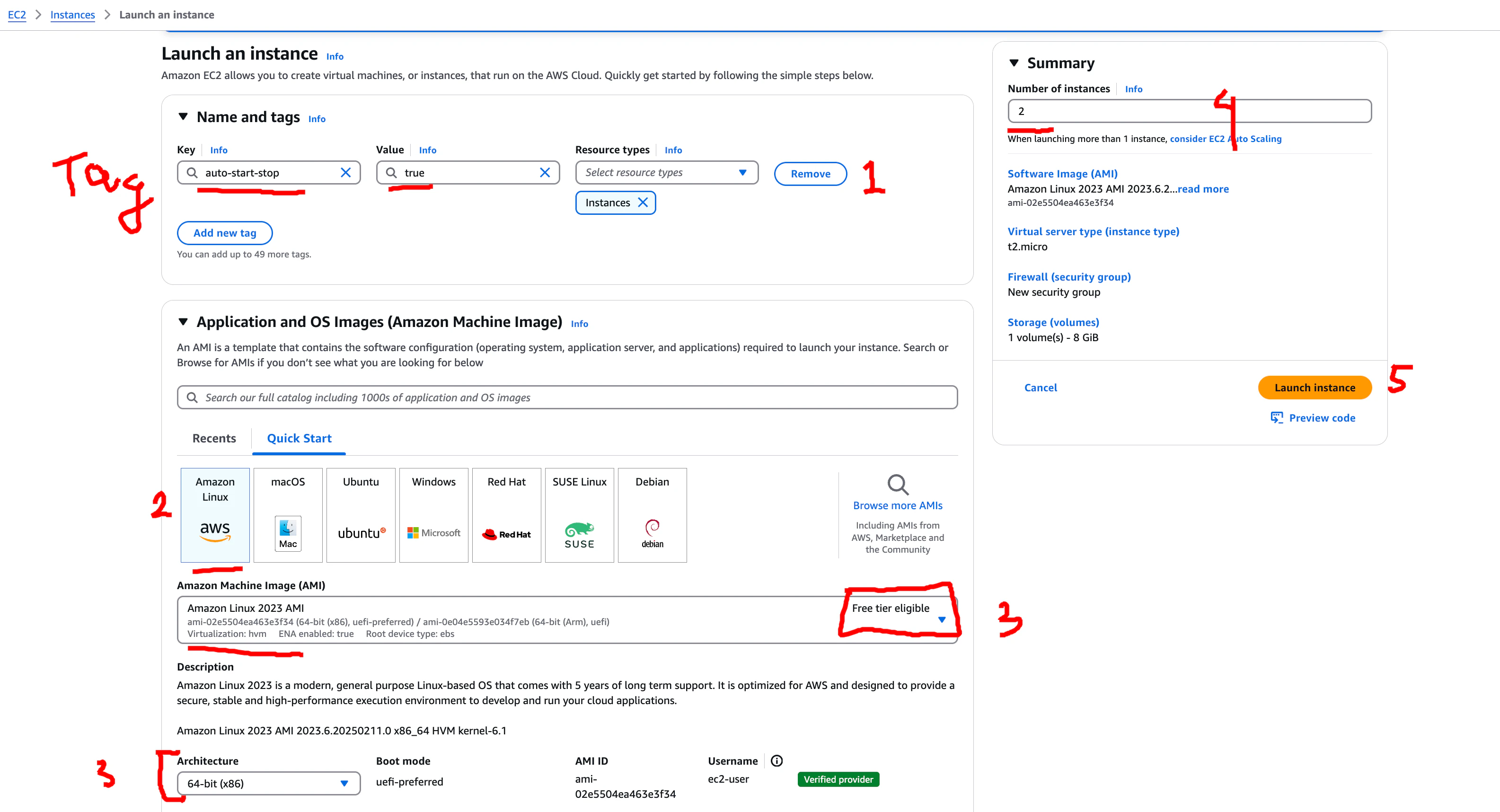Click the 'read more' AMI link
Image resolution: width=1500 pixels, height=812 pixels.
[1203, 189]
